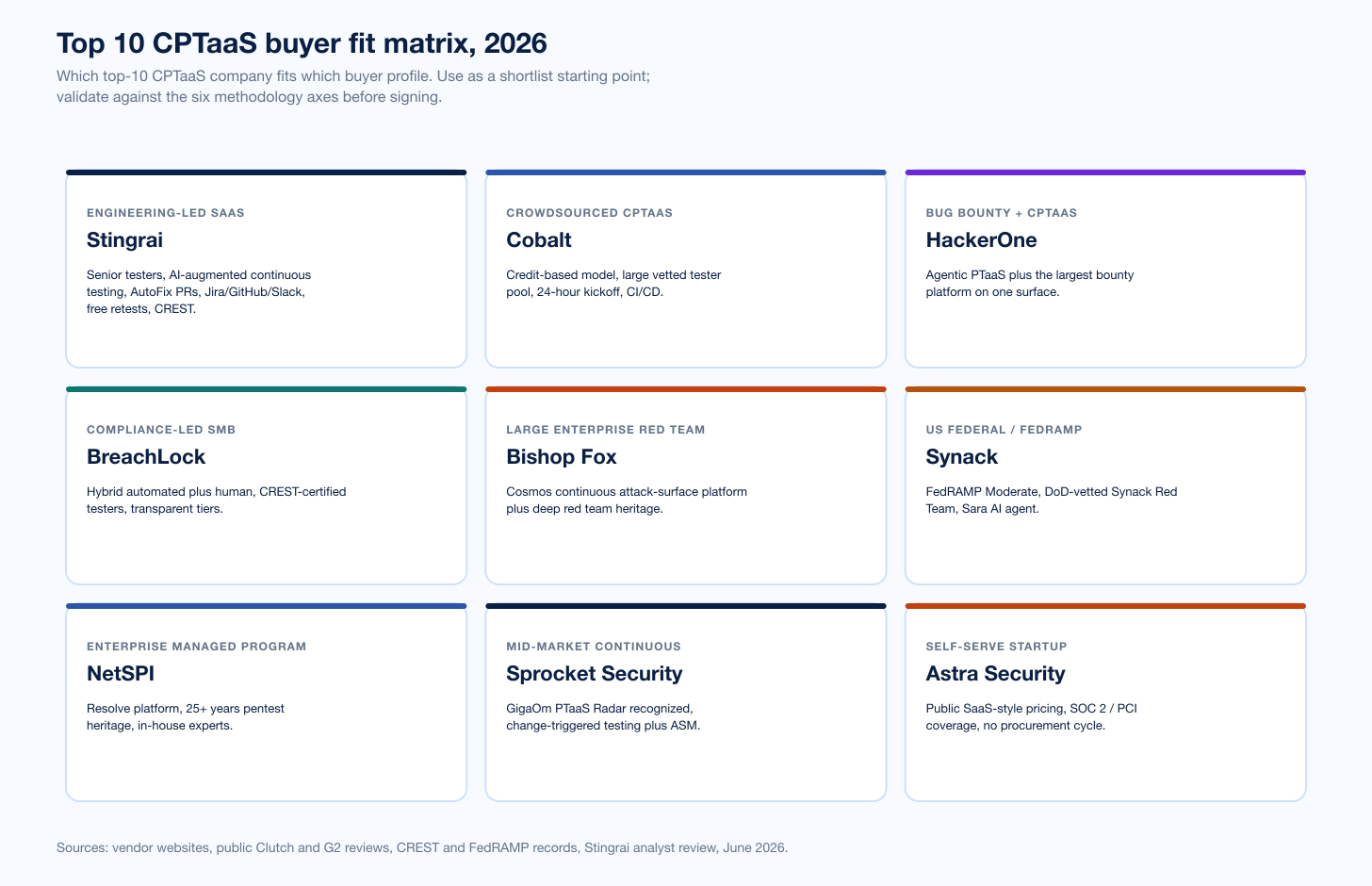Click the description starting "Cosmos continuous attack-surface"
The image size is (1372, 886).
coord(627,500)
